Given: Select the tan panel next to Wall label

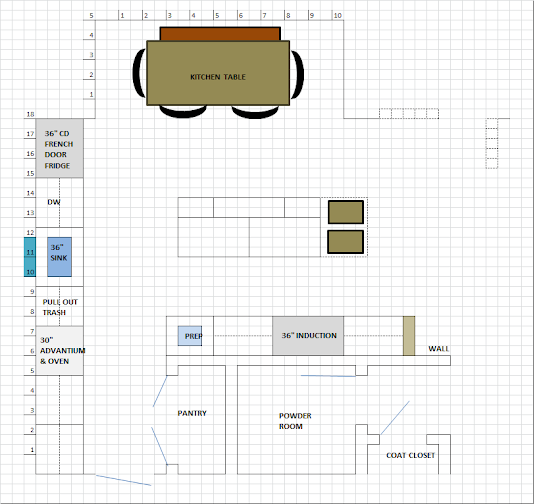Looking at the screenshot, I should point(409,336).
